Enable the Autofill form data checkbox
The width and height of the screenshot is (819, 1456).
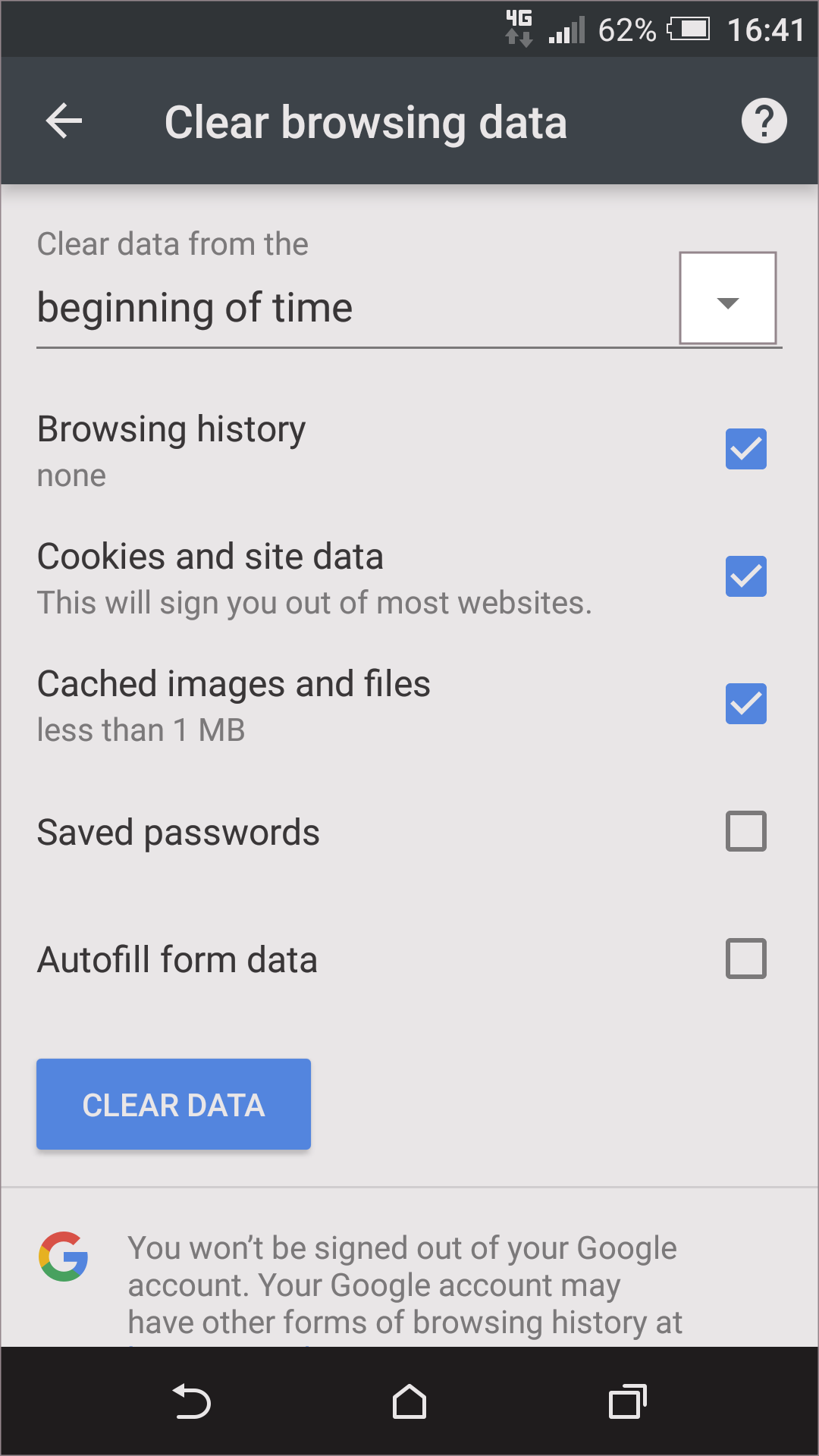745,959
